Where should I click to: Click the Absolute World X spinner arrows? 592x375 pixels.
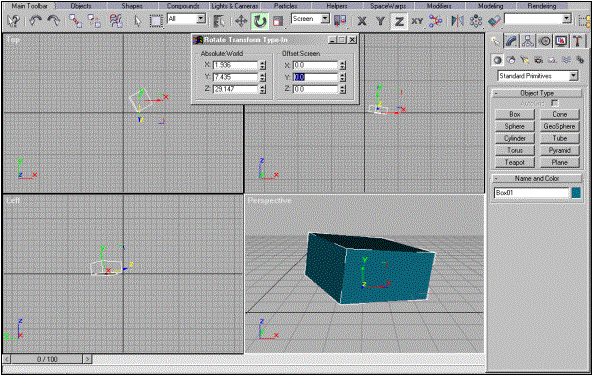[262, 65]
